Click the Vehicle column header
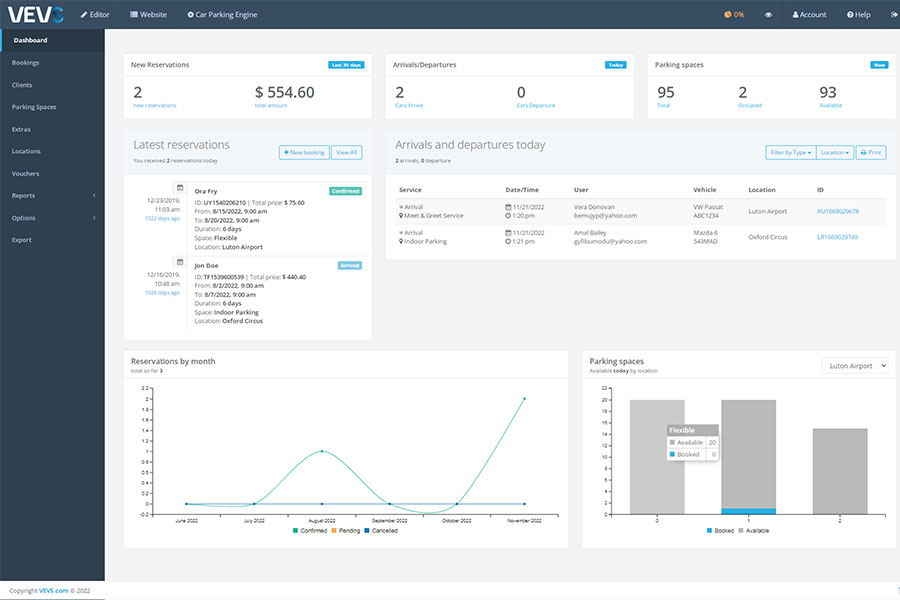 [704, 190]
